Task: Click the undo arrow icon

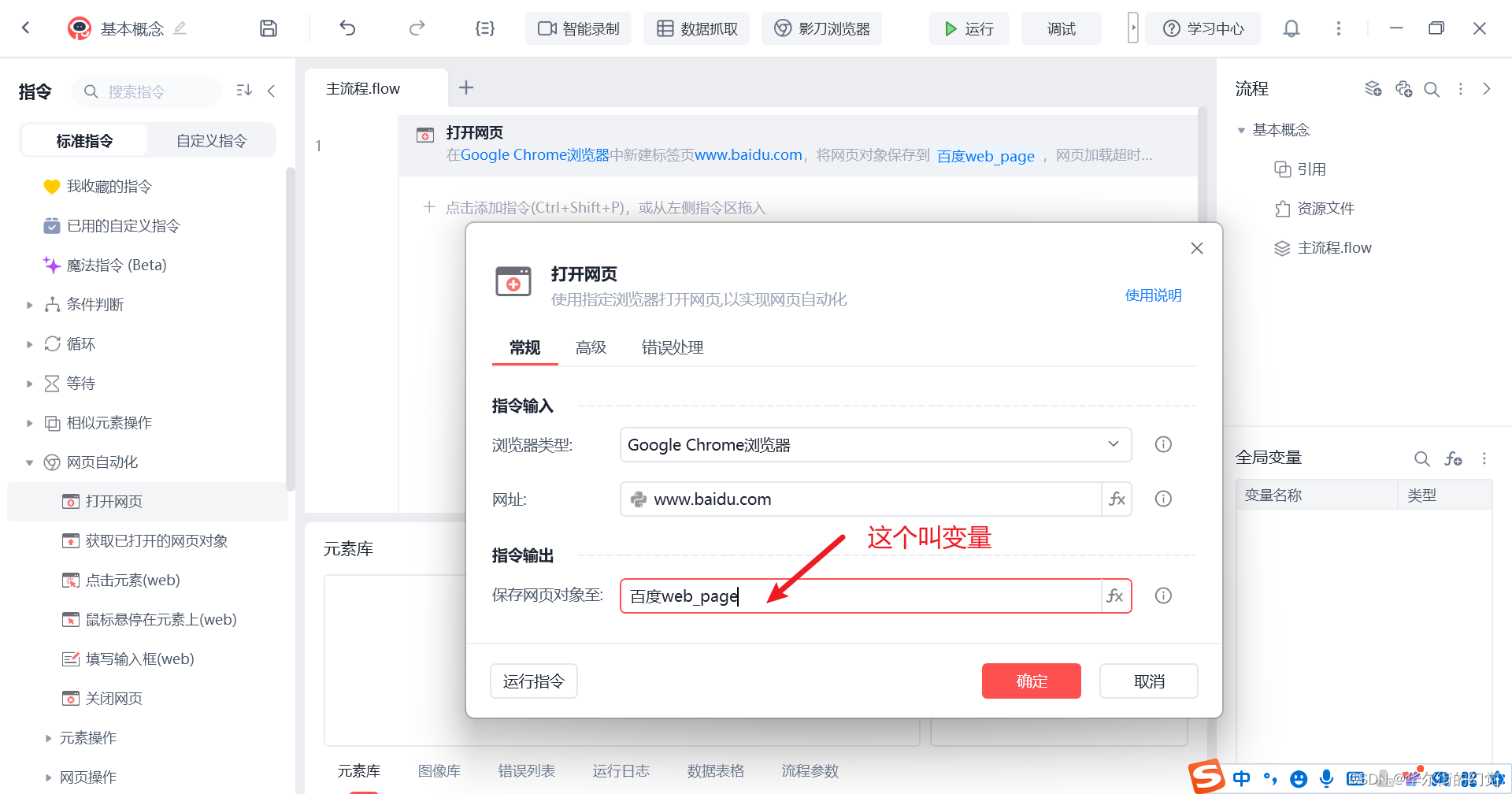Action: [347, 28]
